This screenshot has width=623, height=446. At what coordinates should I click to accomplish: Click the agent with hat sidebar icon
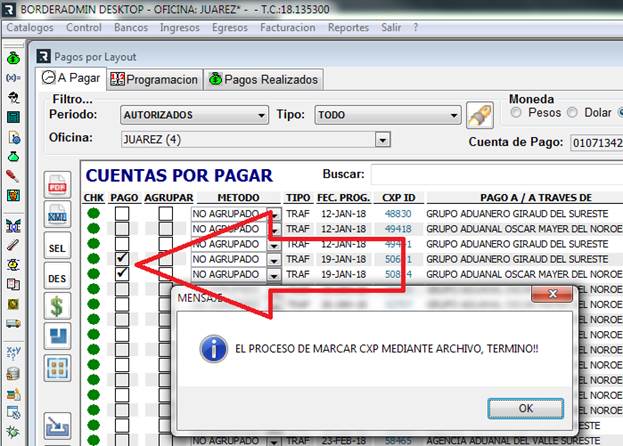click(14, 97)
